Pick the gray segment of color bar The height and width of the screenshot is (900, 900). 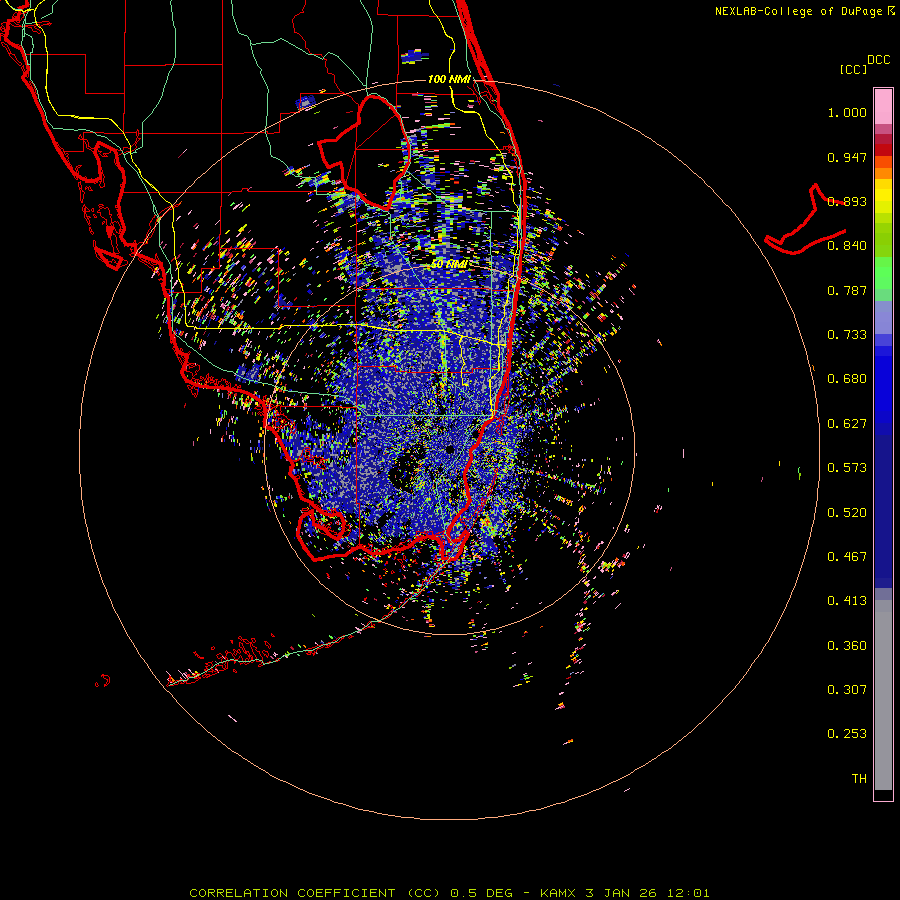point(883,695)
